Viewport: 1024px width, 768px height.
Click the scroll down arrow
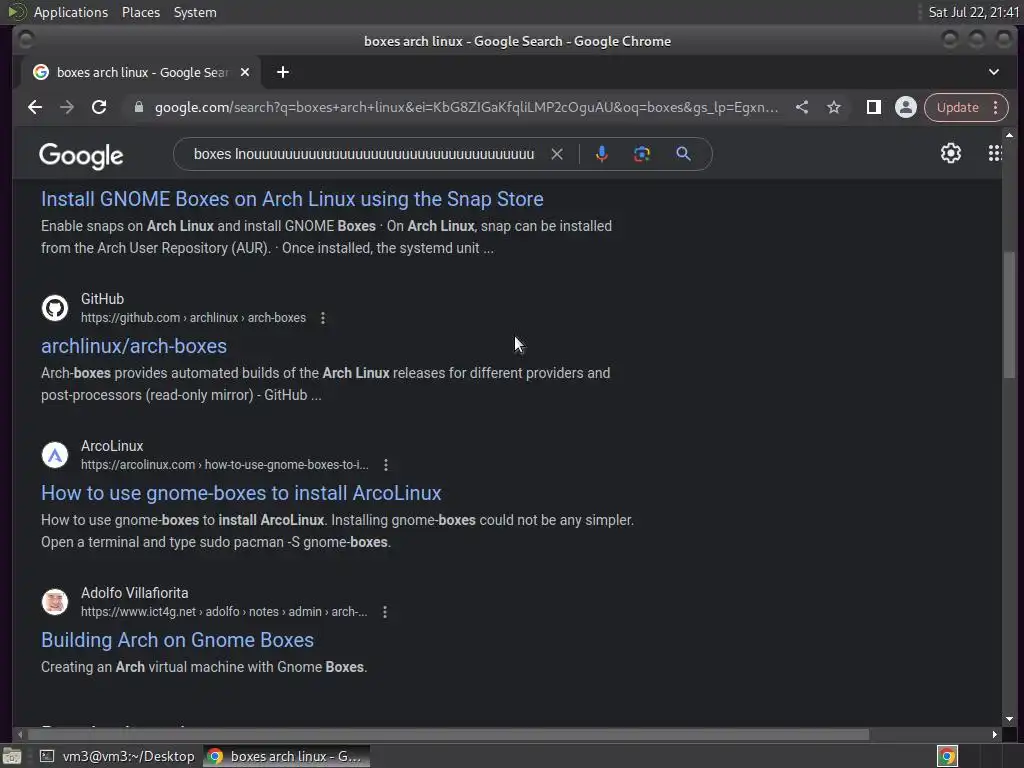1010,719
